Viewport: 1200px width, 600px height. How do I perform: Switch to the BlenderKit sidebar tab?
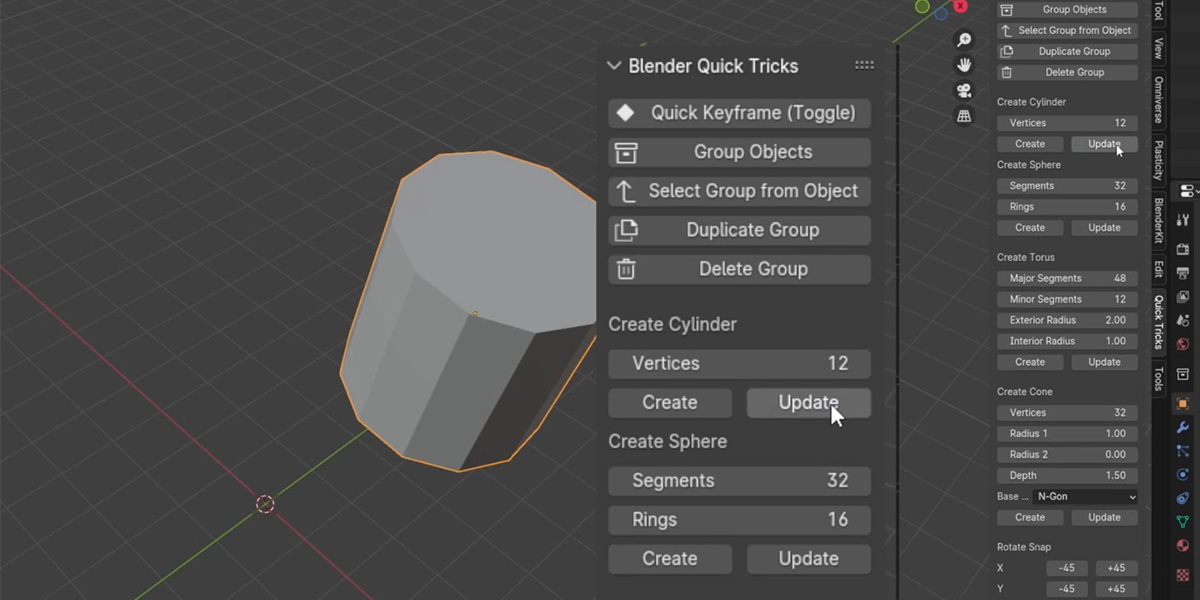click(1159, 221)
